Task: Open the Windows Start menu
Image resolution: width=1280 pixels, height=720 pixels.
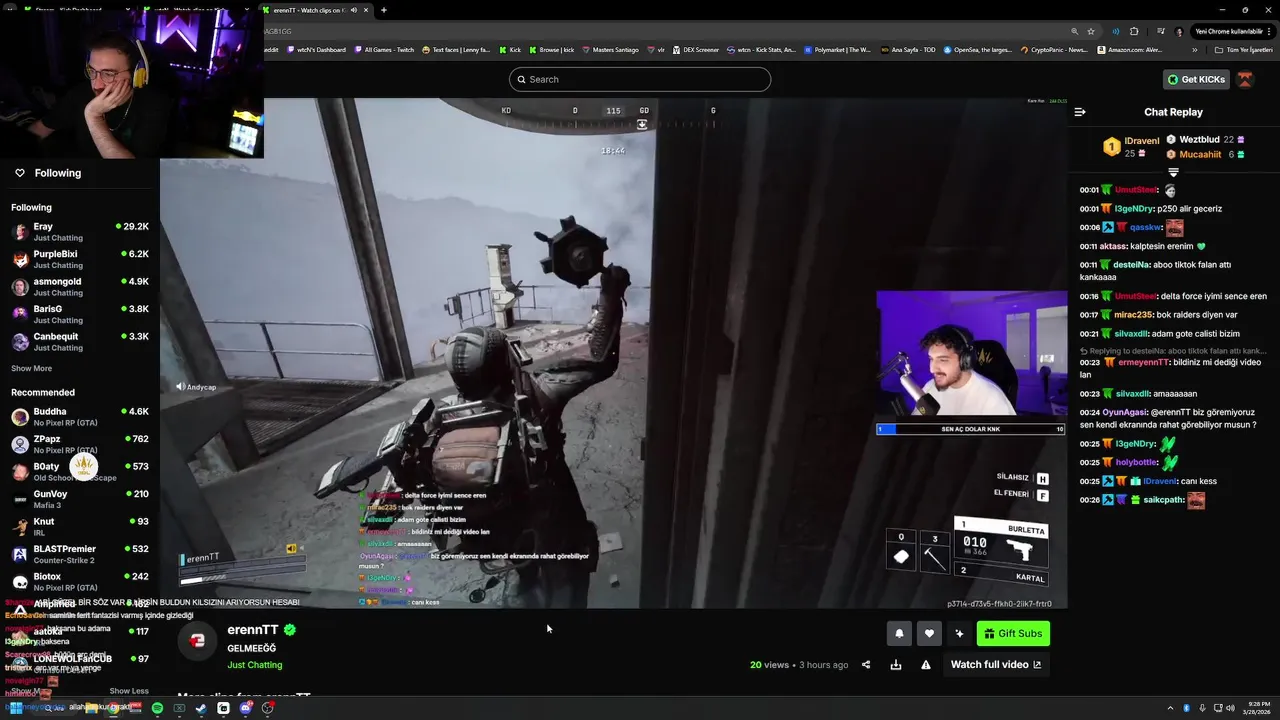Action: coord(14,708)
